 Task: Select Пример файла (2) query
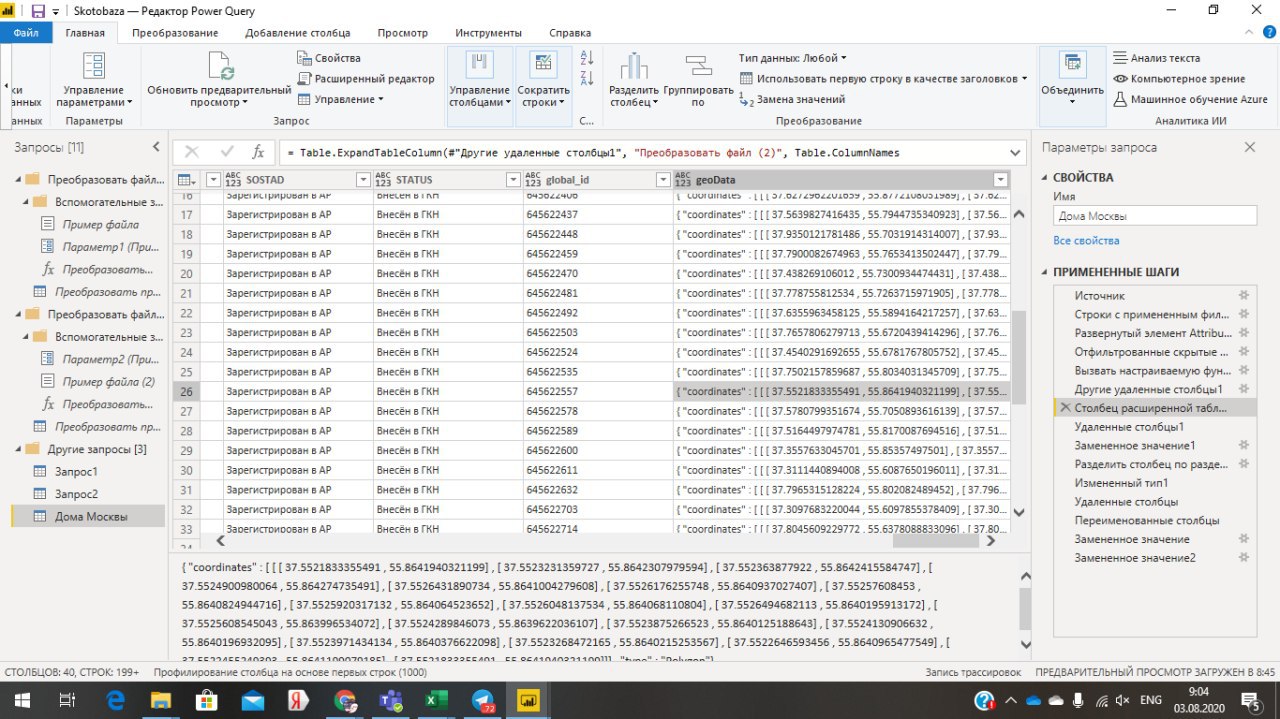pyautogui.click(x=108, y=382)
